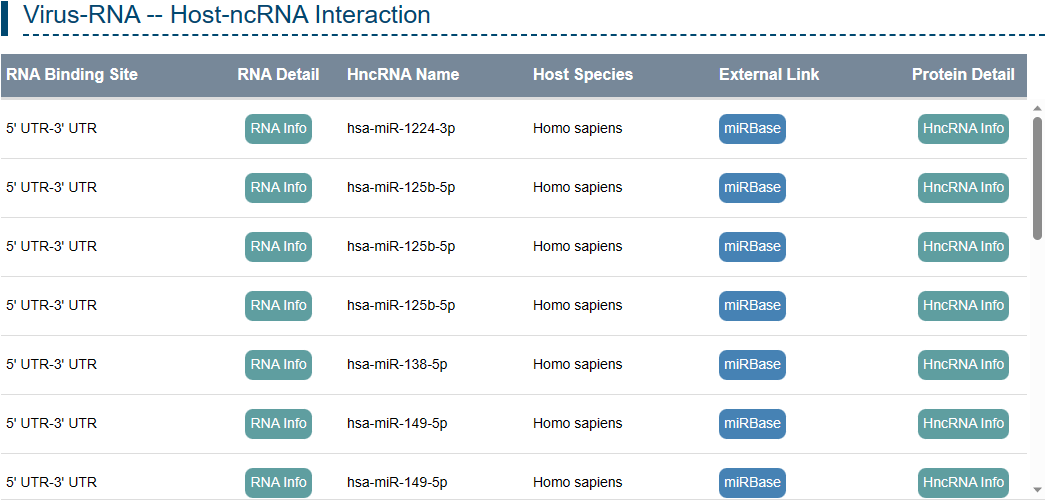
Task: Click miRBase in second hsa-miR-125b-5p row
Action: pos(752,247)
